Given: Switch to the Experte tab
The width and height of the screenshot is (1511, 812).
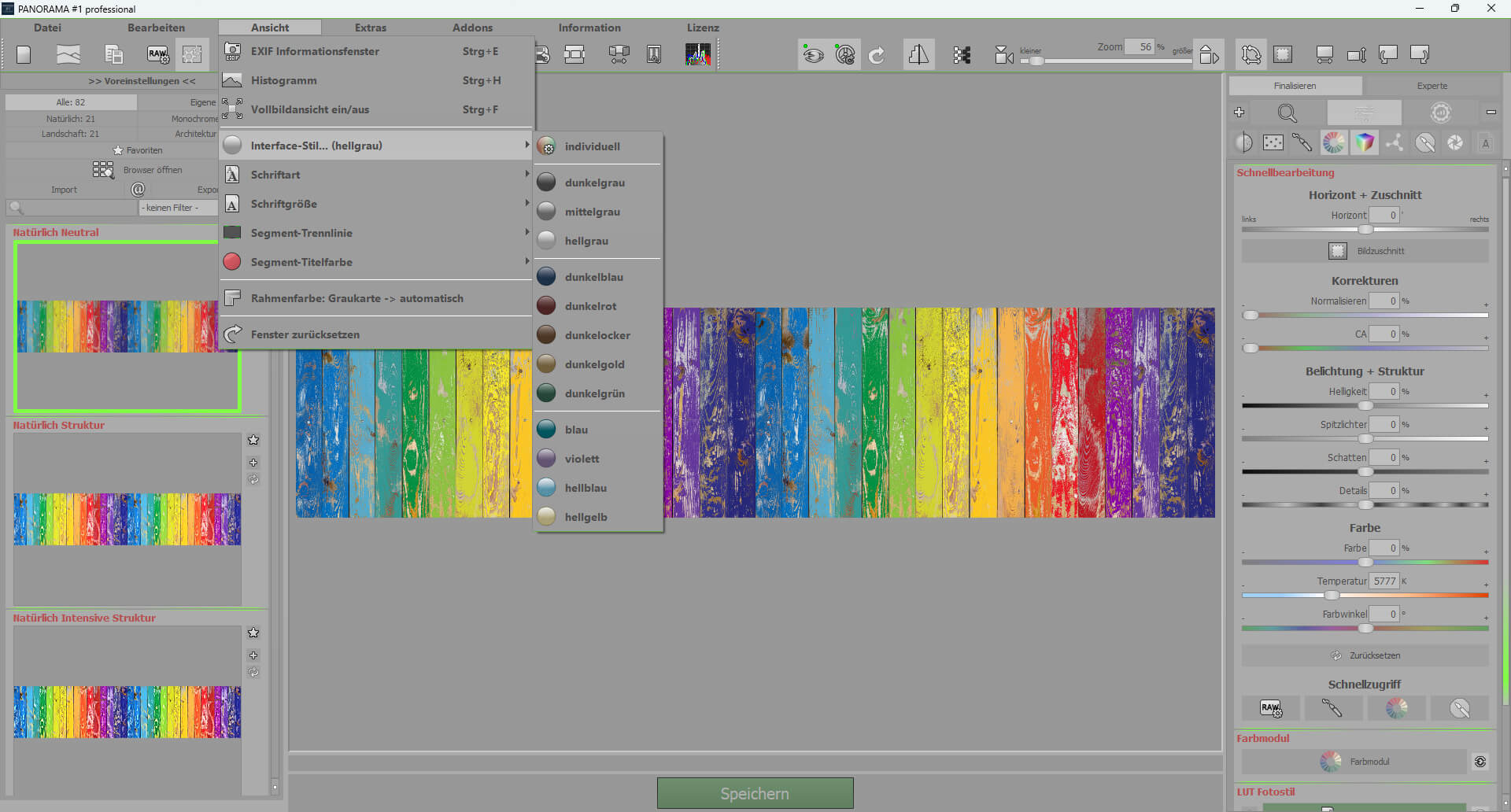Looking at the screenshot, I should coord(1432,85).
